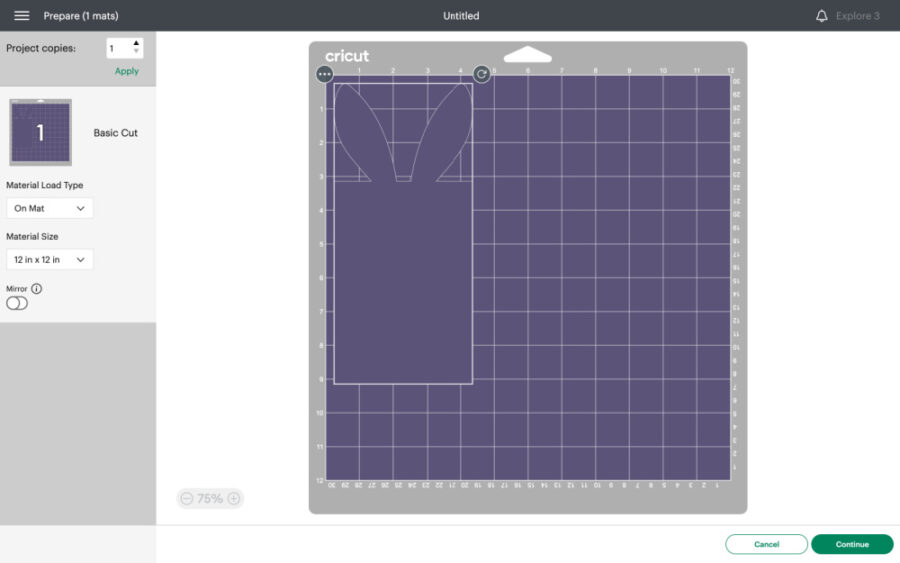Click the rotate handle on the bunny shape

(481, 74)
